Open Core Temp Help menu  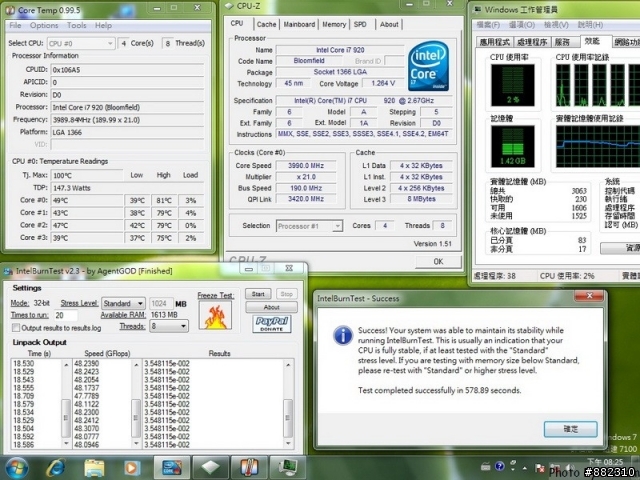pyautogui.click(x=103, y=25)
